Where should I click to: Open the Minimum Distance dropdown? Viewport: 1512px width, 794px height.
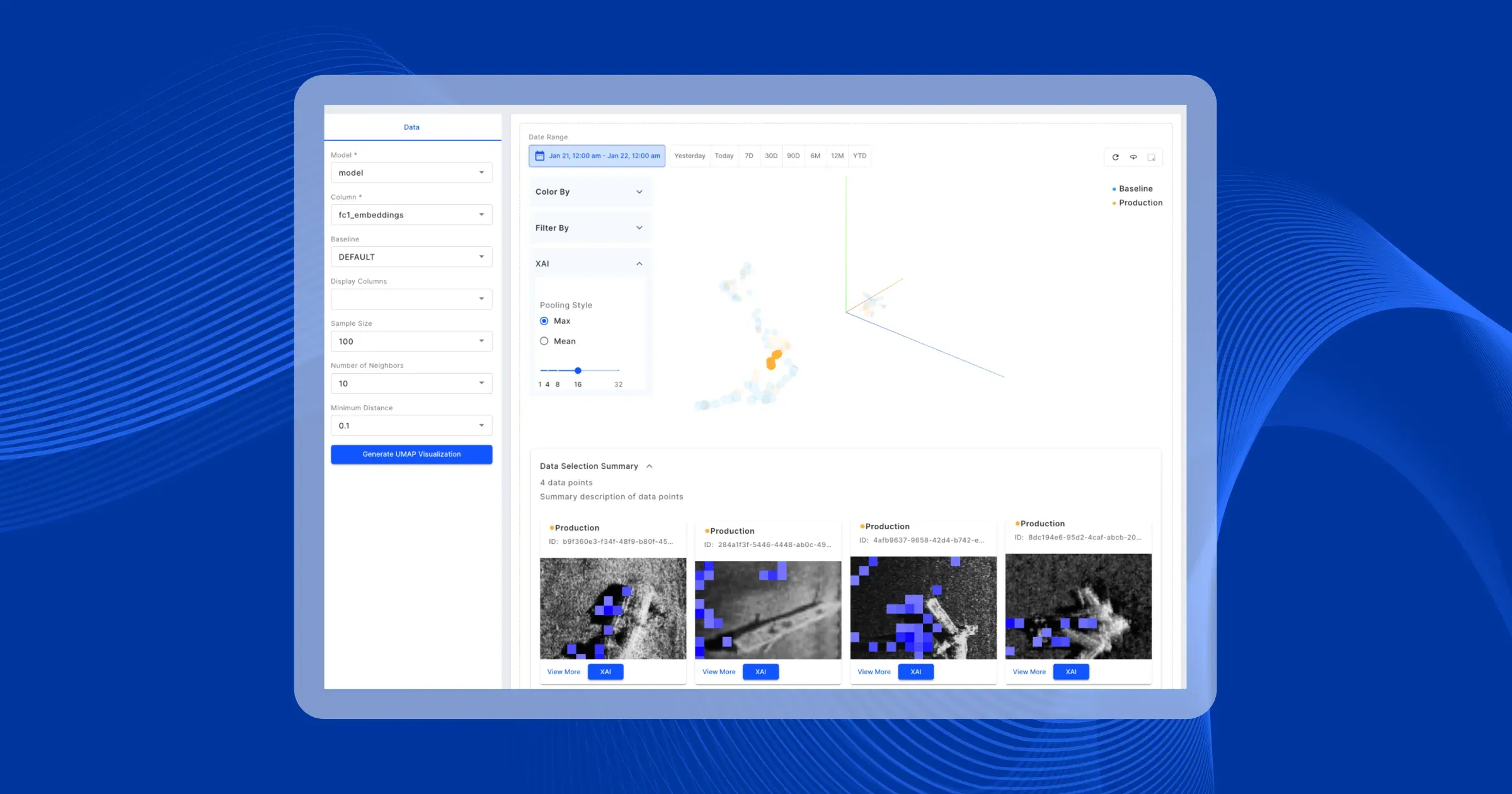coord(411,425)
